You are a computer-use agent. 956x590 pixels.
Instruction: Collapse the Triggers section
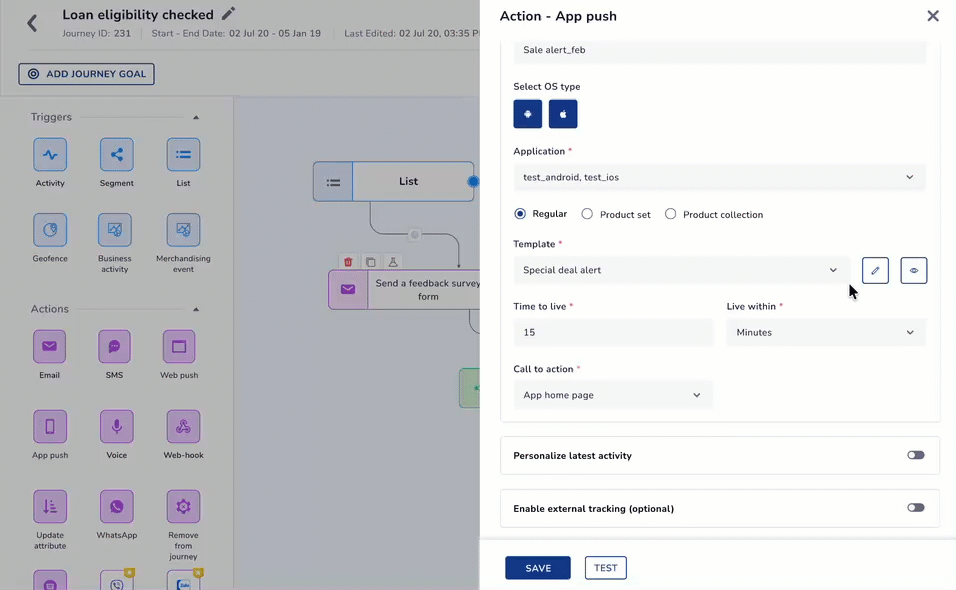tap(196, 117)
